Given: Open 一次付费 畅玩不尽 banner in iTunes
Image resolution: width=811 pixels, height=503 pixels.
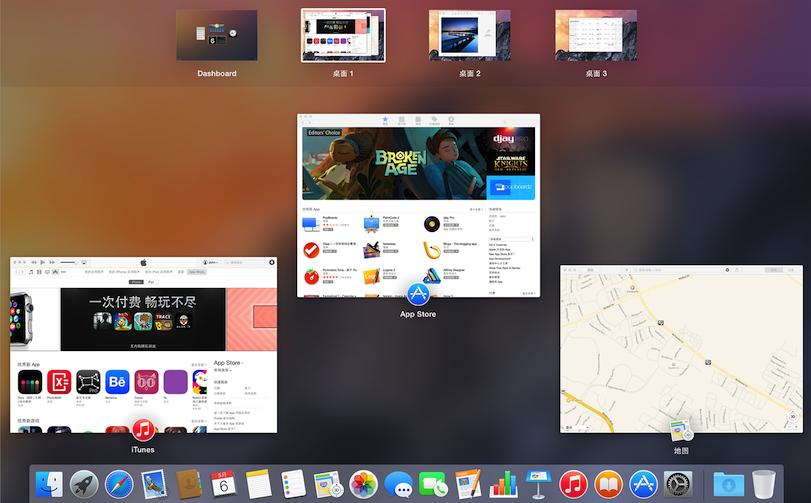Looking at the screenshot, I should [x=143, y=319].
